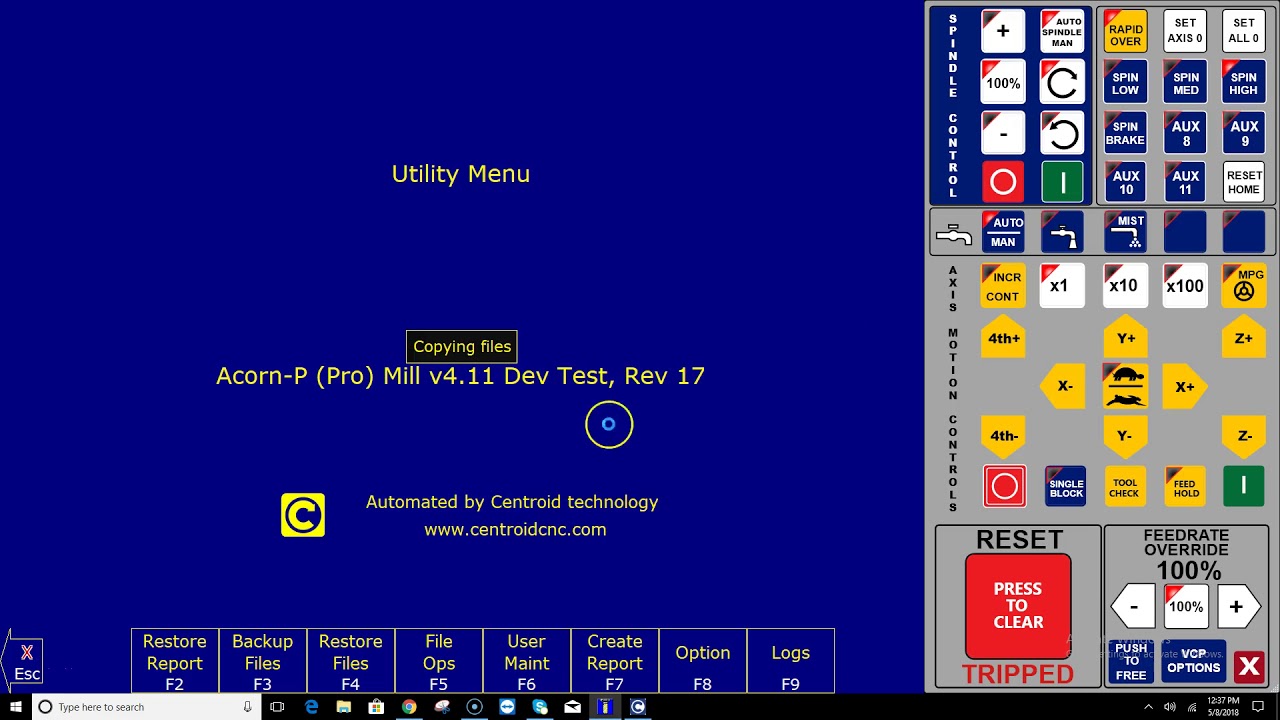This screenshot has width=1280, height=720.
Task: Open Restore Report F2 menu
Action: point(175,661)
